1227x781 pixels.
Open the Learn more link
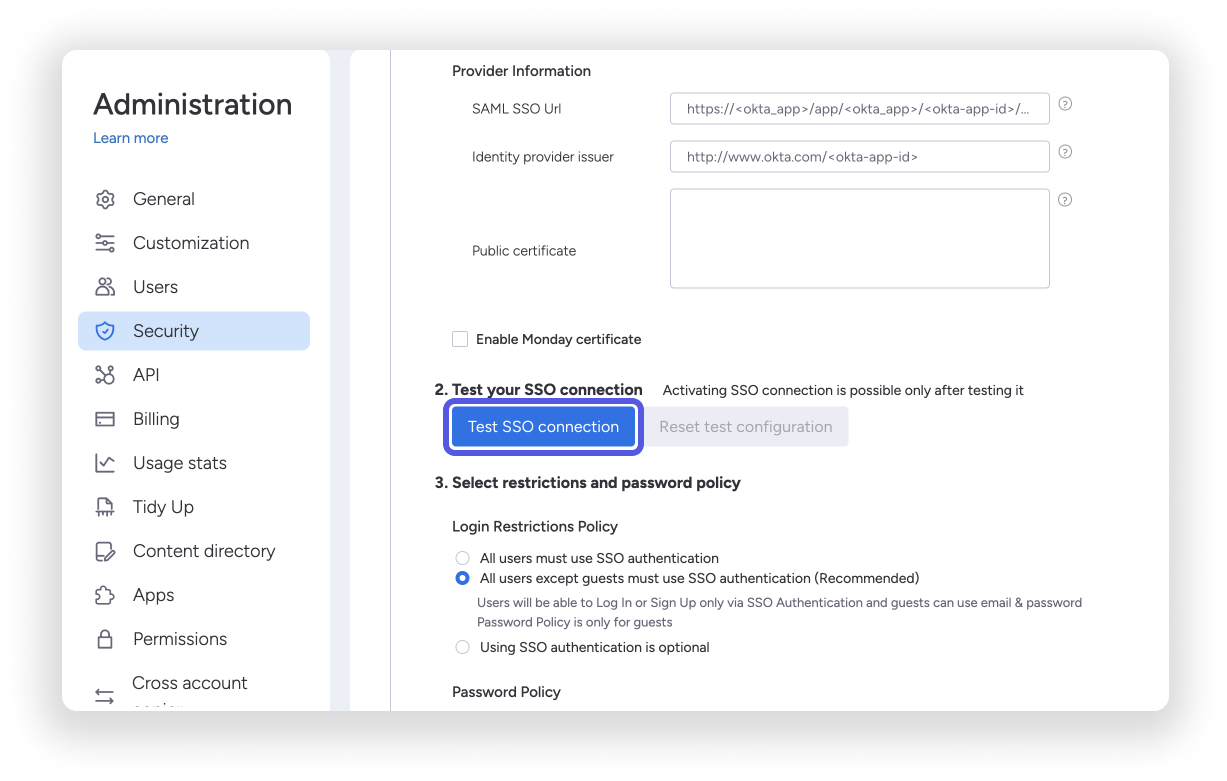coord(130,138)
